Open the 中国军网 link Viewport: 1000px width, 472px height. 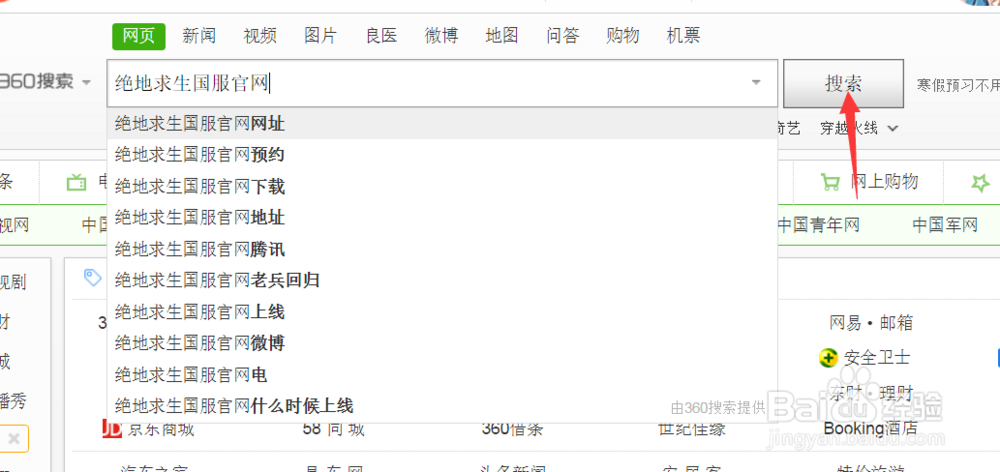[945, 225]
